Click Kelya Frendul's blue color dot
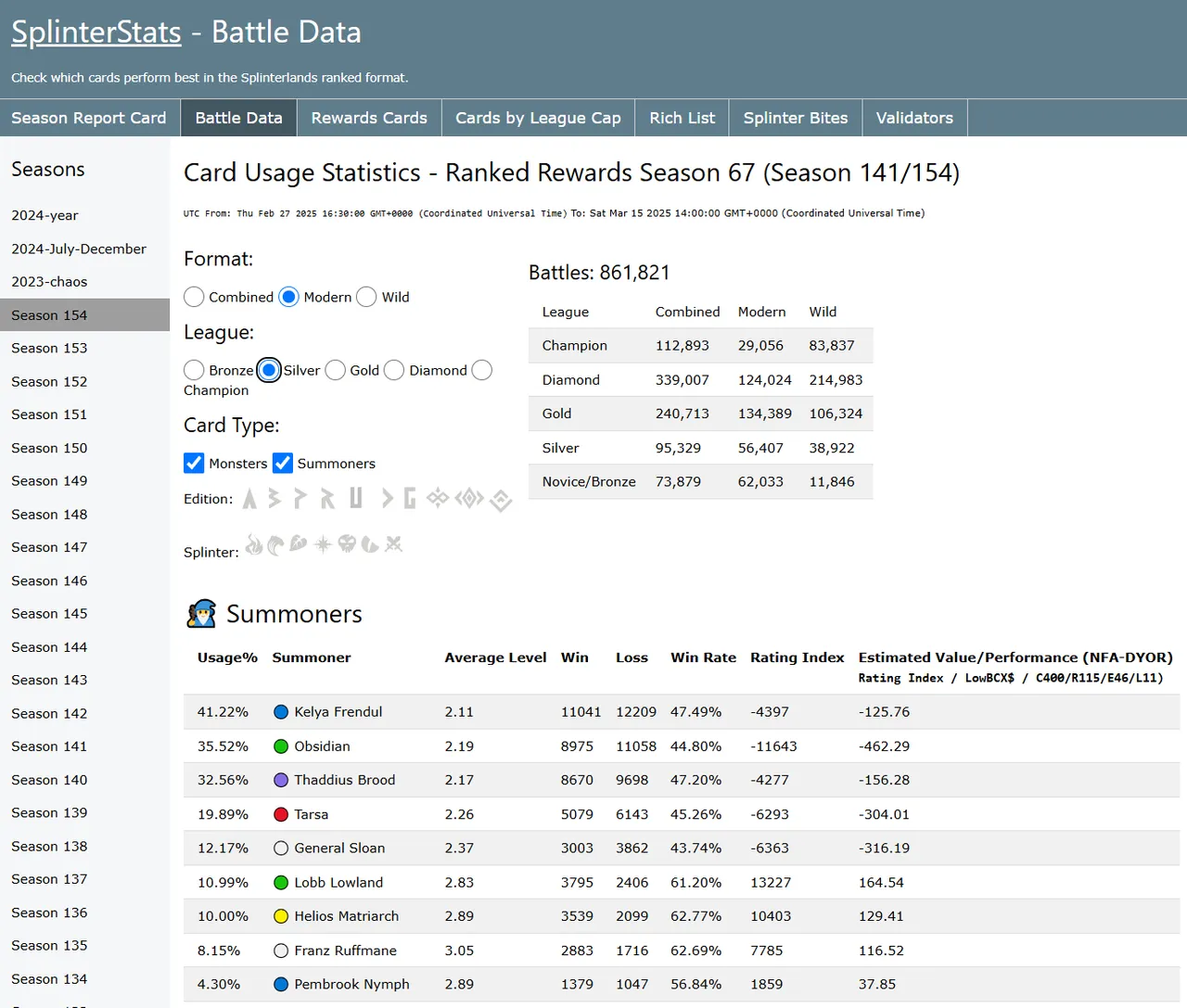This screenshot has width=1187, height=1008. [x=281, y=712]
